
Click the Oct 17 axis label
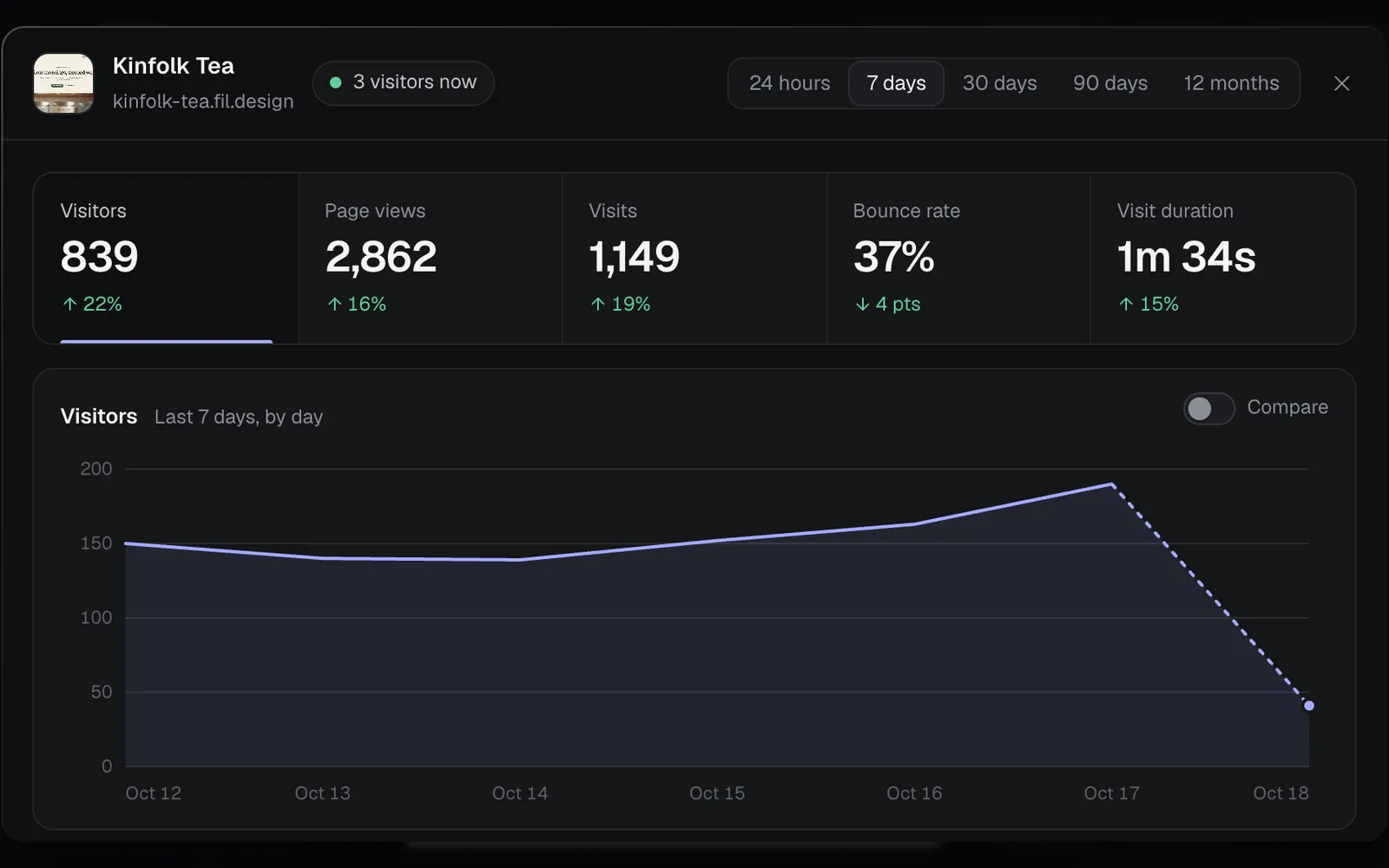(1111, 793)
